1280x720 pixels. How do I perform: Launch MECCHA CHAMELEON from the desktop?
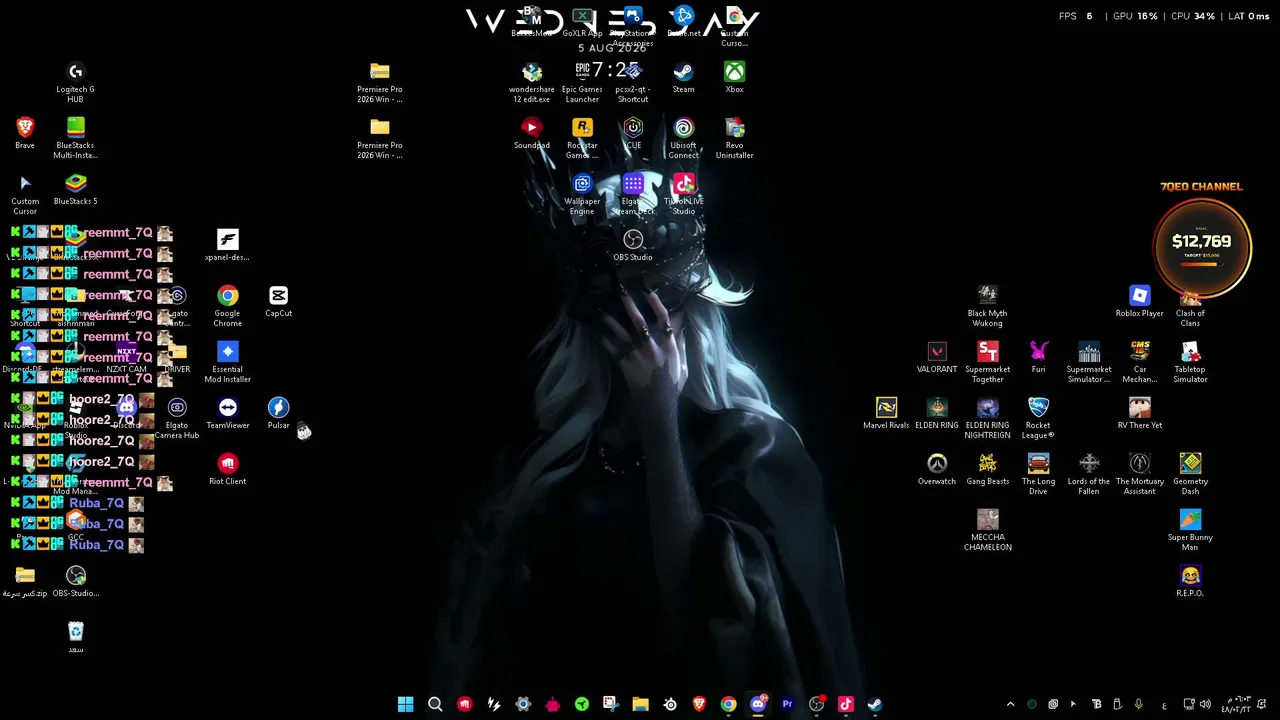tap(987, 520)
